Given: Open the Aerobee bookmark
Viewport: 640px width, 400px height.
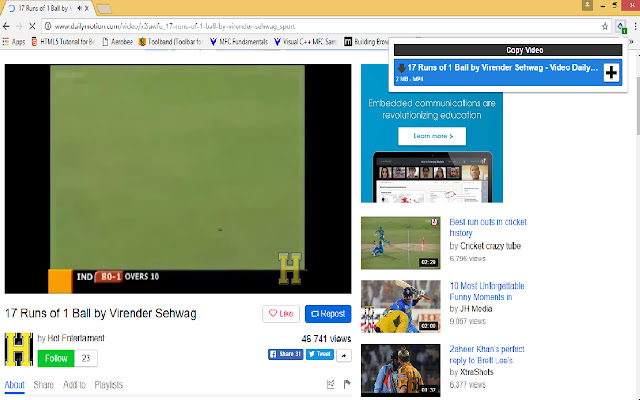Looking at the screenshot, I should (118, 42).
